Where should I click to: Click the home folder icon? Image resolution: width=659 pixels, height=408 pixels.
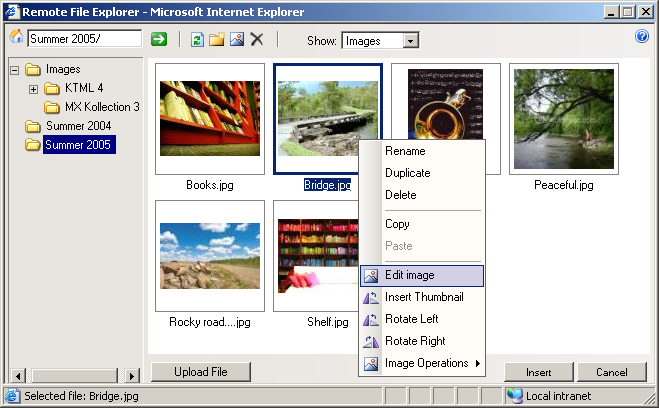coord(16,37)
